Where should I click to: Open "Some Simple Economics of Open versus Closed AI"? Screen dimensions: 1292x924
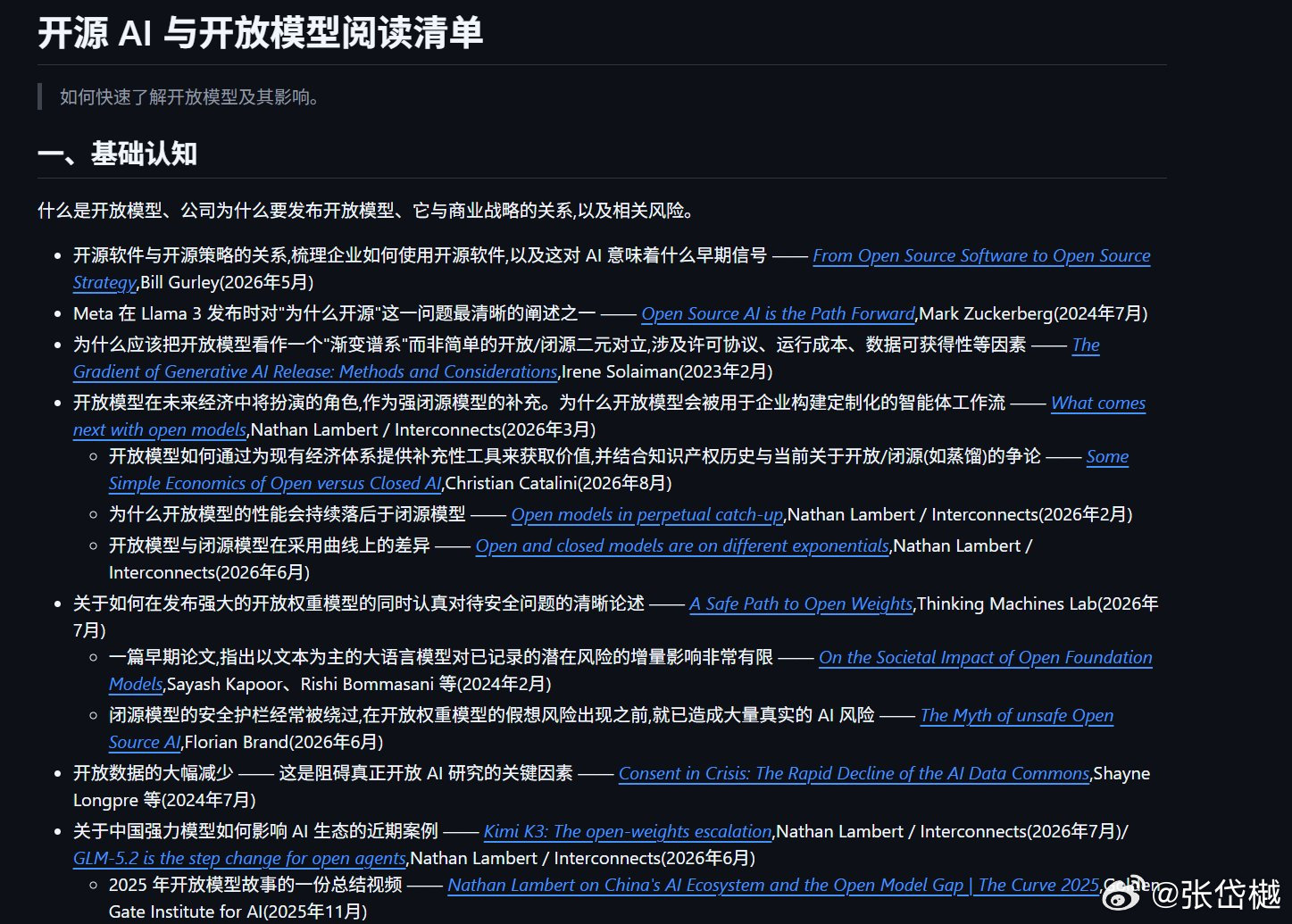click(x=275, y=483)
